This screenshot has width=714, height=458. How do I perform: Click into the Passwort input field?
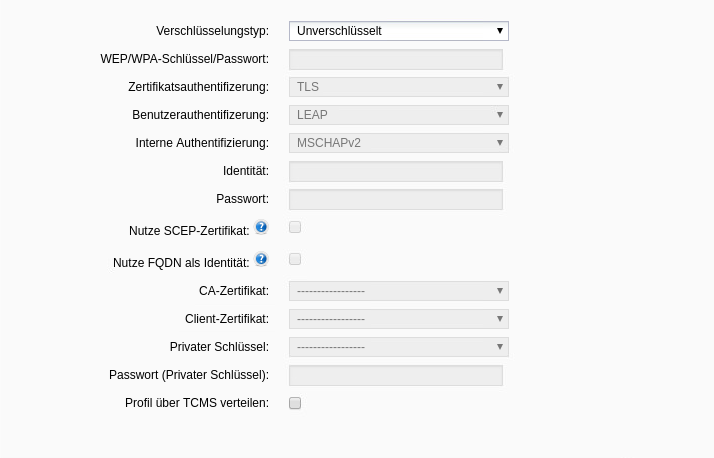pos(395,199)
